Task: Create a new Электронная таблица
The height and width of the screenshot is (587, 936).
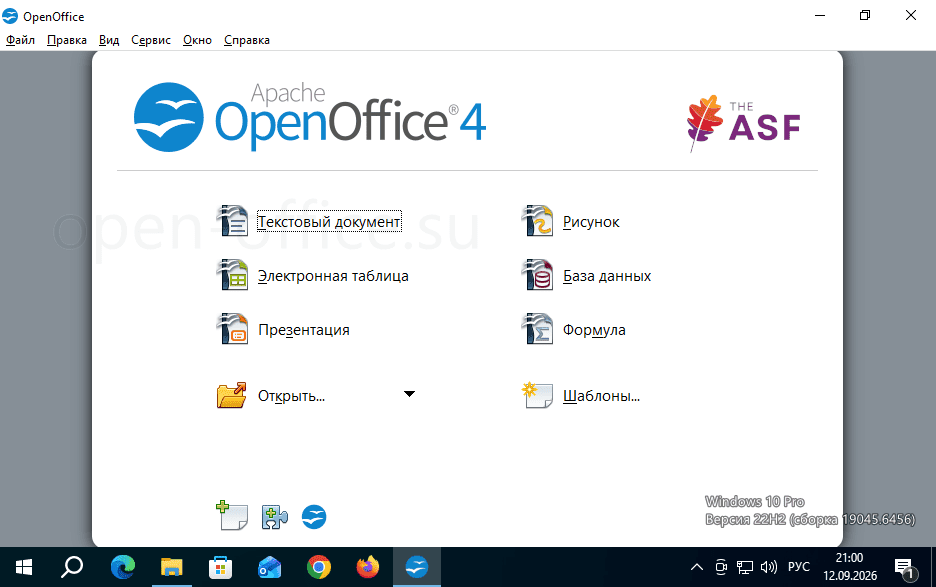Action: [x=333, y=276]
